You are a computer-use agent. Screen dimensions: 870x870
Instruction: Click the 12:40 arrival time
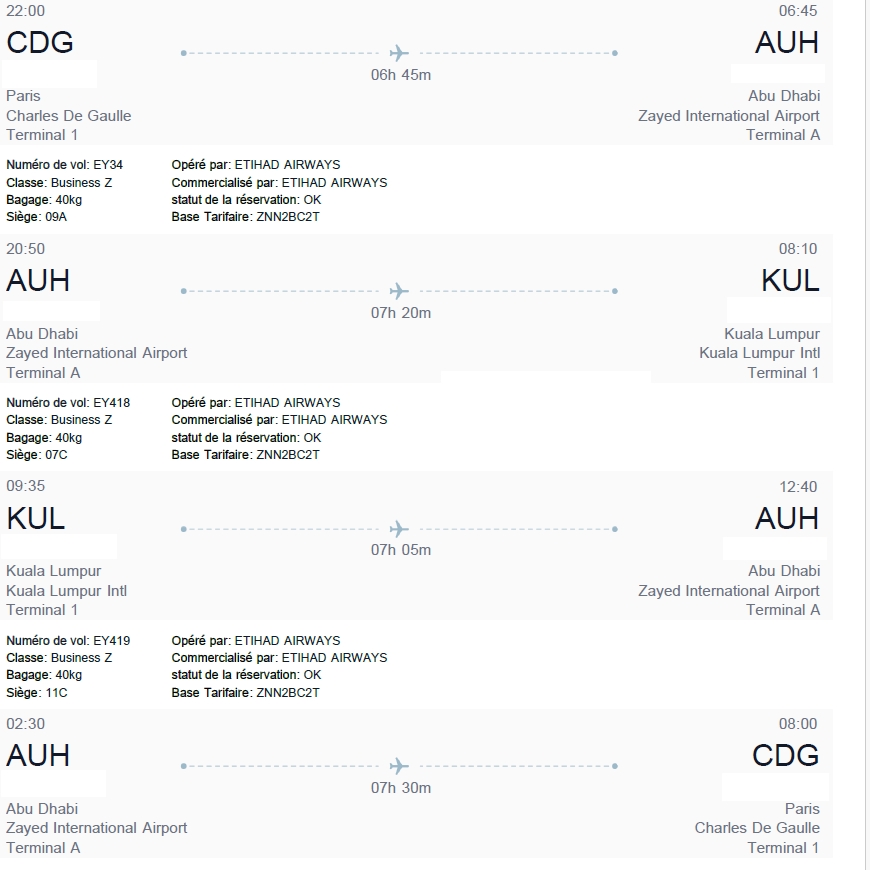click(x=798, y=487)
